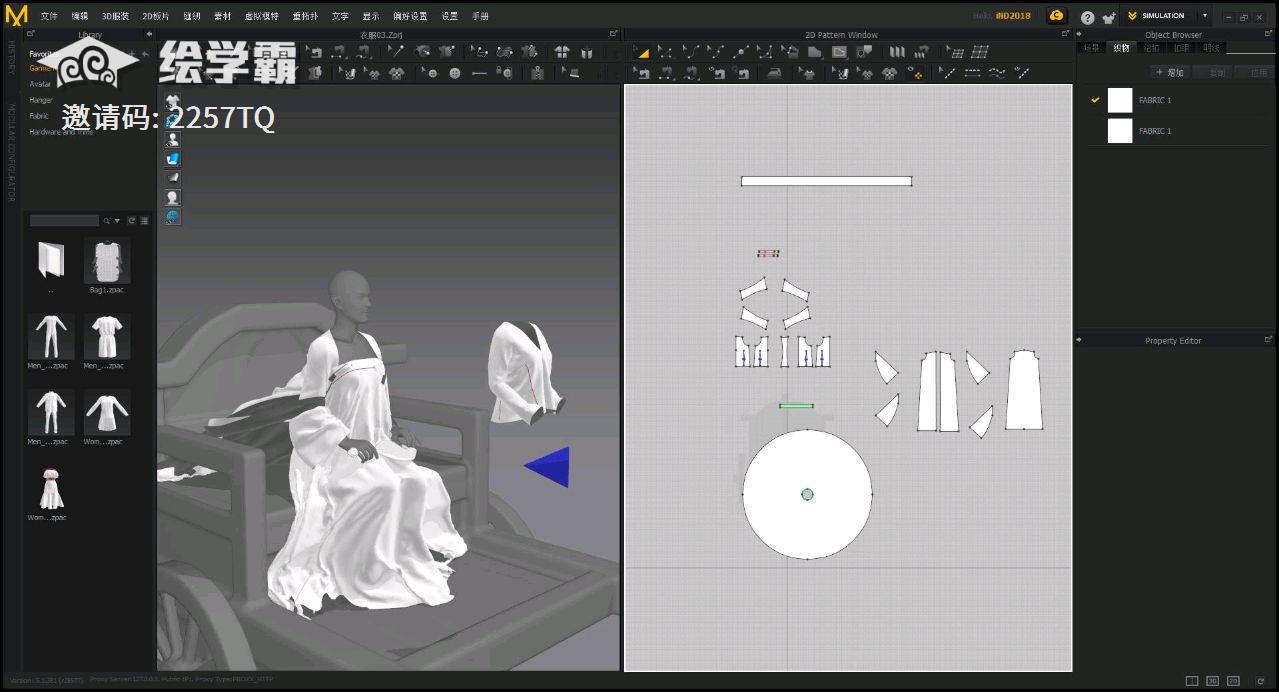Toggle the gray fabric texture display icon
1279x692 pixels.
(x=173, y=178)
